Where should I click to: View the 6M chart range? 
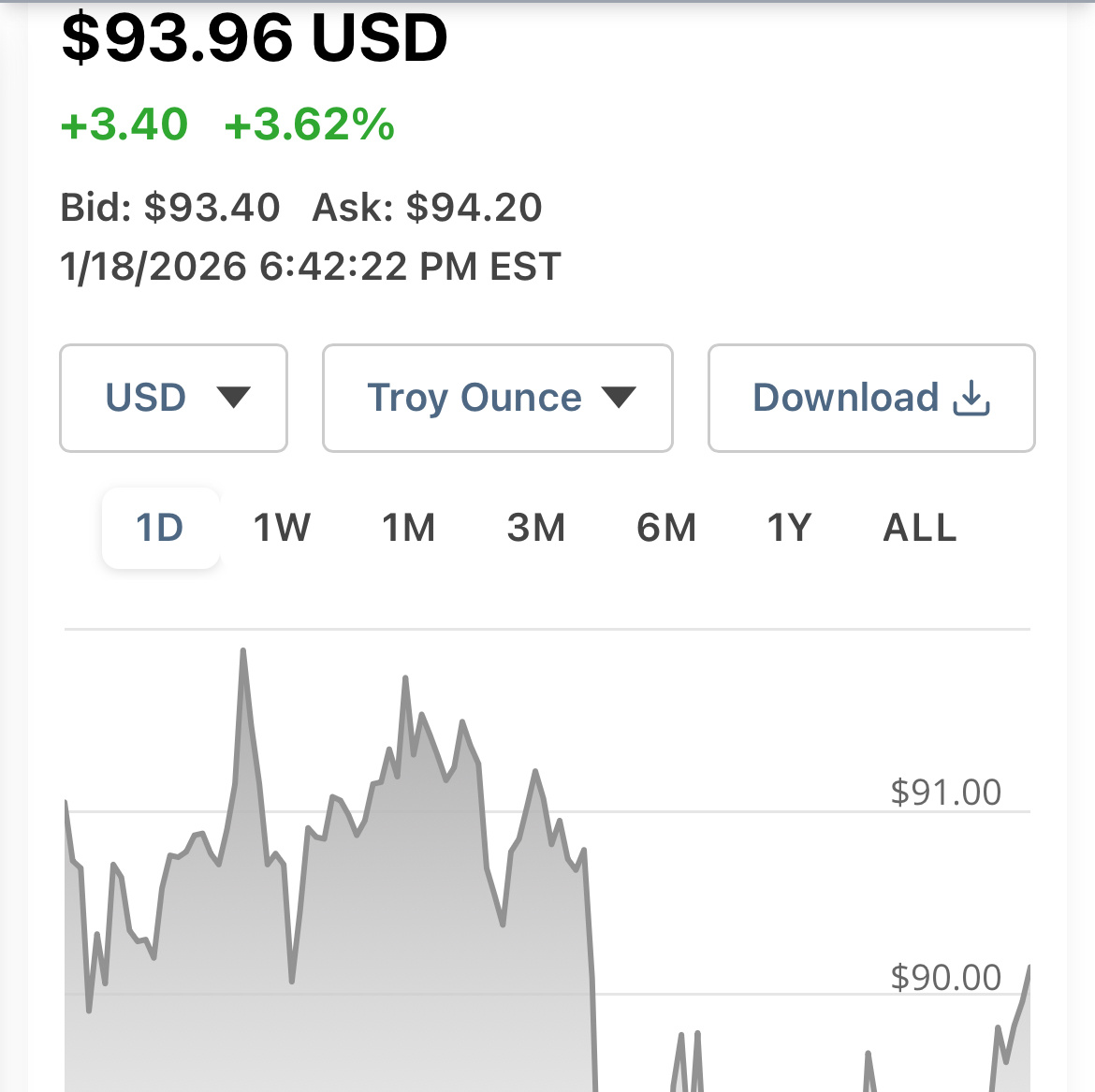tap(666, 528)
